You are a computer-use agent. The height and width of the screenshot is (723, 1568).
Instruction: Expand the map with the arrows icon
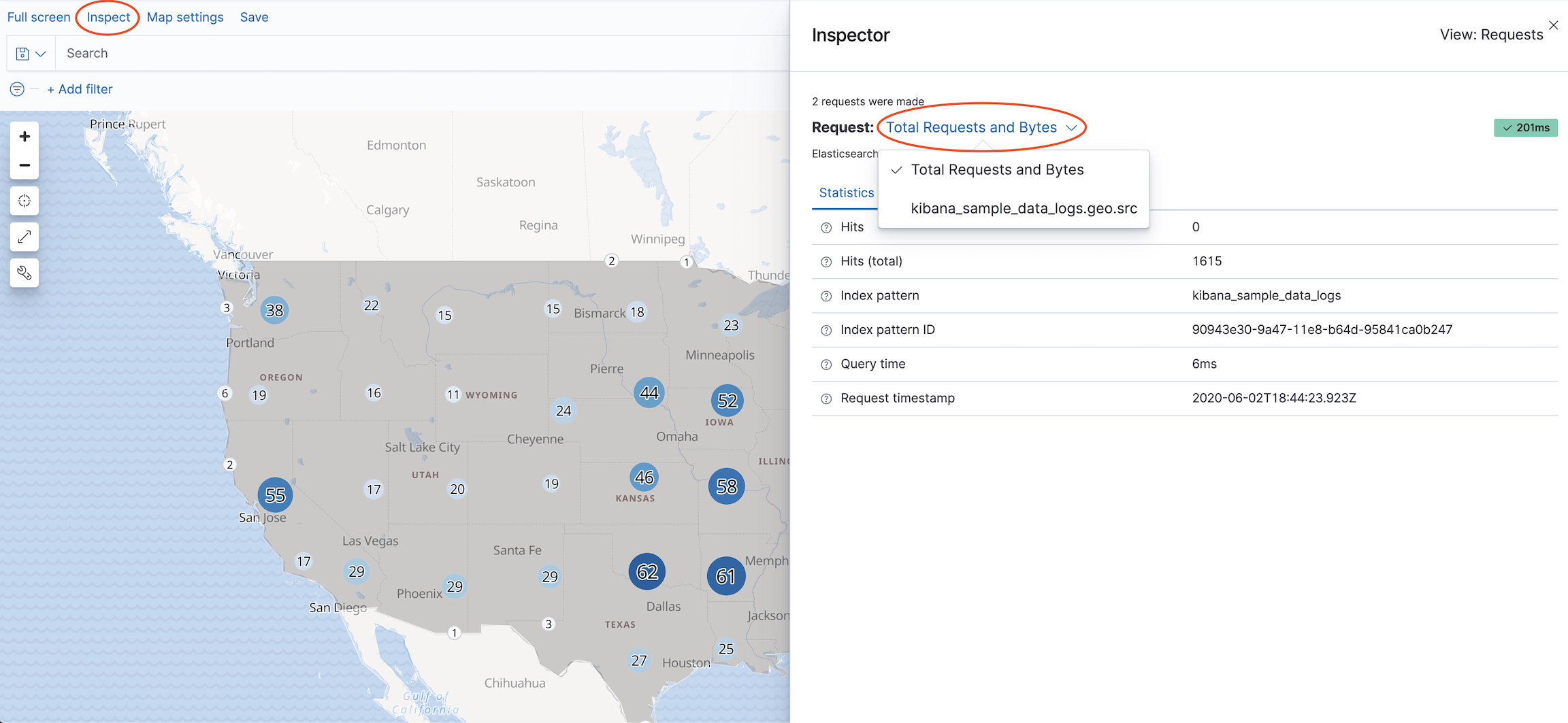[x=24, y=237]
